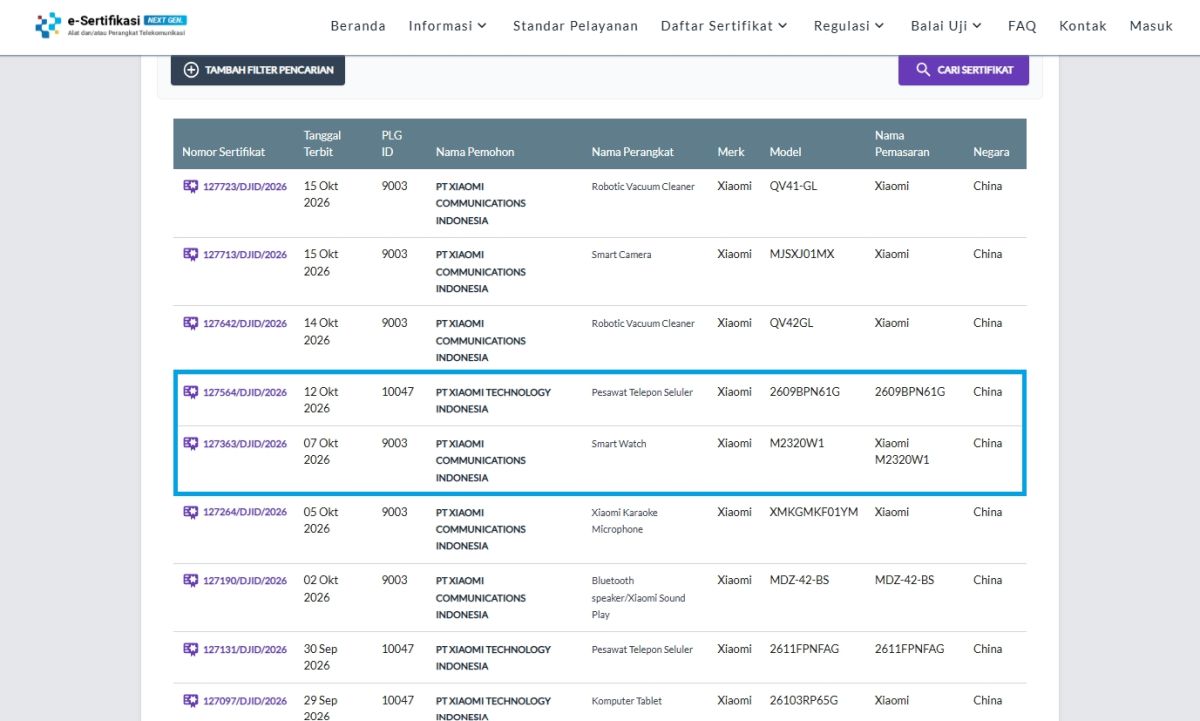Click model cell 26103RP65G
This screenshot has width=1200, height=721.
(x=803, y=701)
